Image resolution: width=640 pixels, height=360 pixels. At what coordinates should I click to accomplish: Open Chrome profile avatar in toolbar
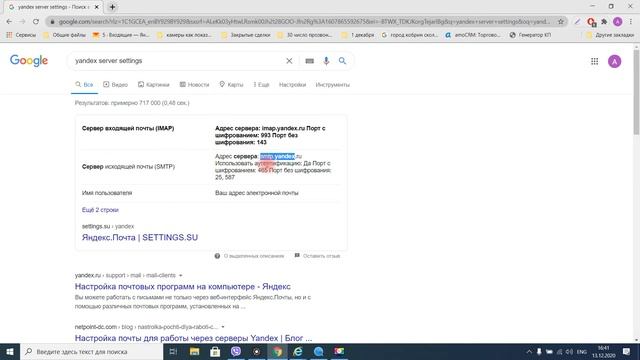point(618,22)
